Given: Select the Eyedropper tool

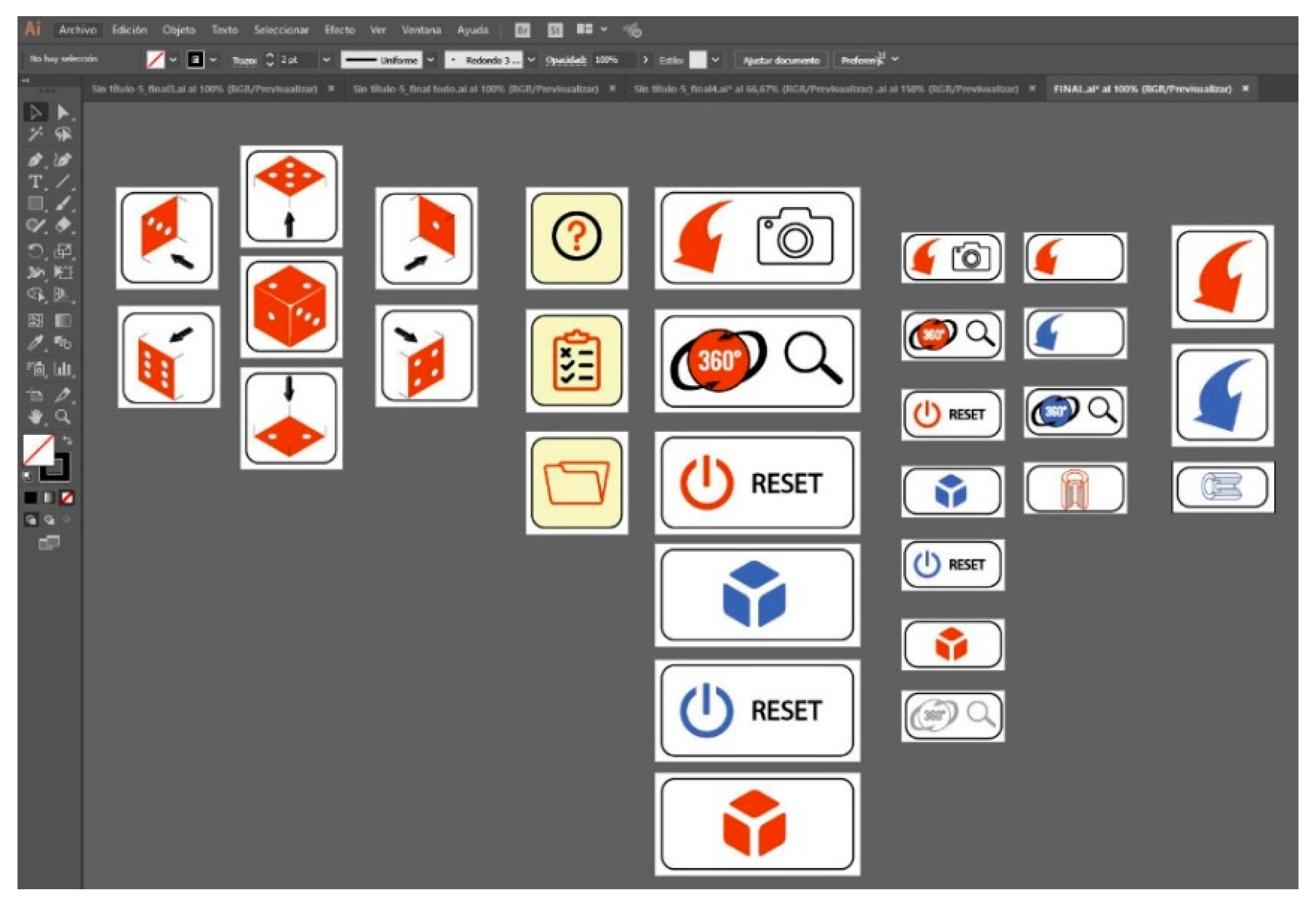Looking at the screenshot, I should (35, 343).
